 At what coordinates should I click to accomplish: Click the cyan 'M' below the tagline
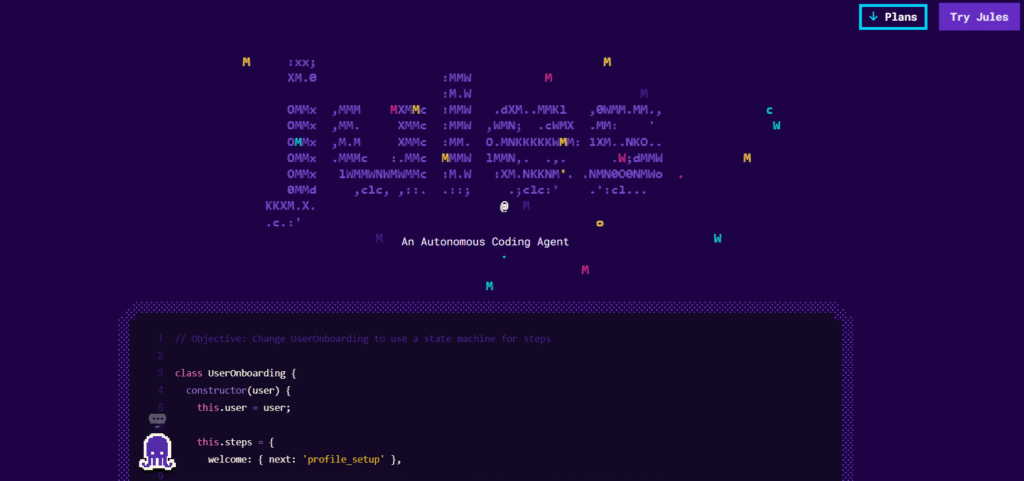(x=489, y=286)
